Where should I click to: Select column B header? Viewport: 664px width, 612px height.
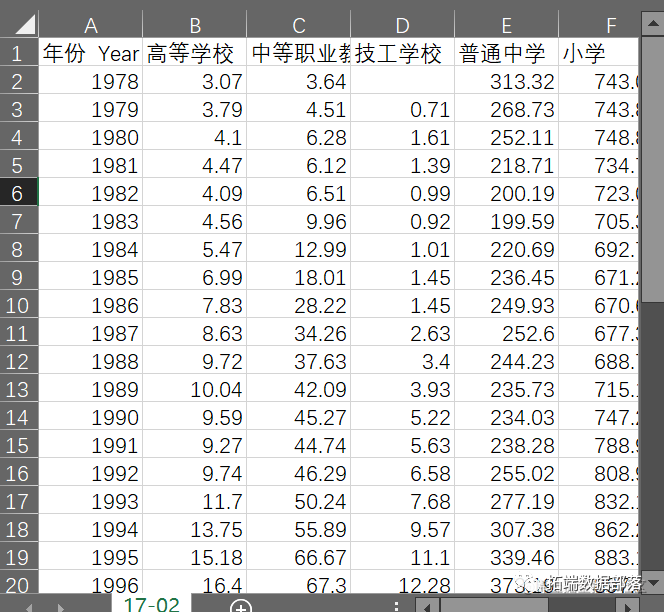click(x=195, y=25)
